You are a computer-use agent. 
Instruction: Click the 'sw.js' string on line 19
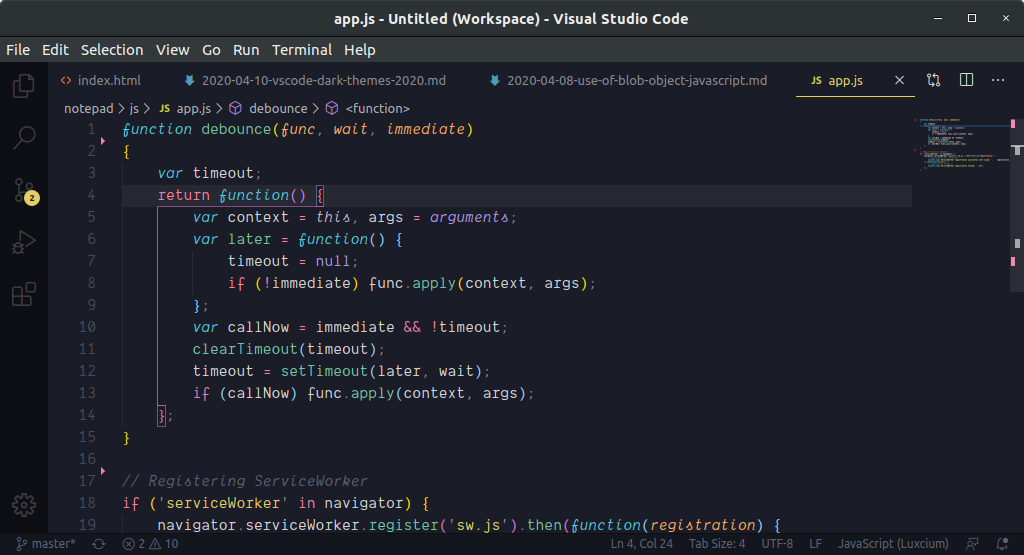pyautogui.click(x=478, y=526)
